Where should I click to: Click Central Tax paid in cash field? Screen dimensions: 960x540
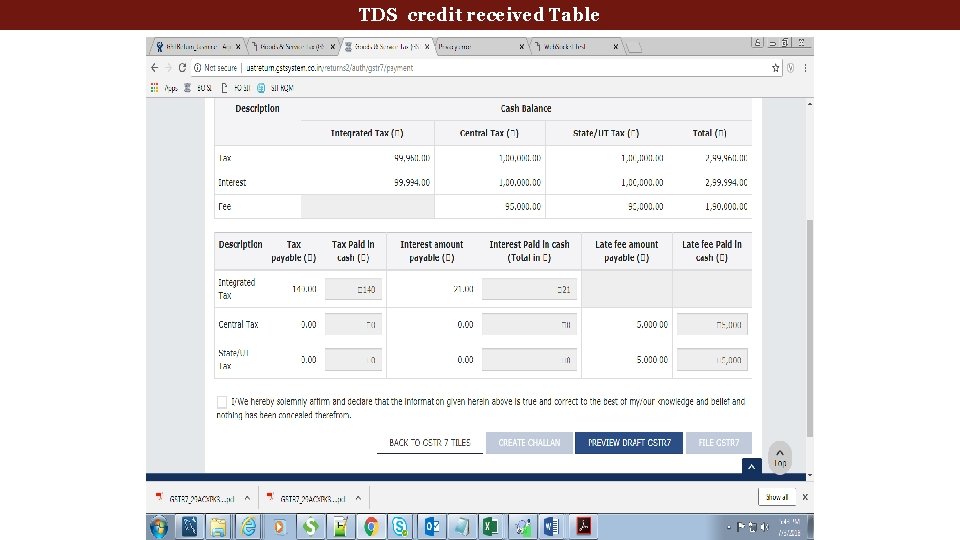click(x=353, y=324)
